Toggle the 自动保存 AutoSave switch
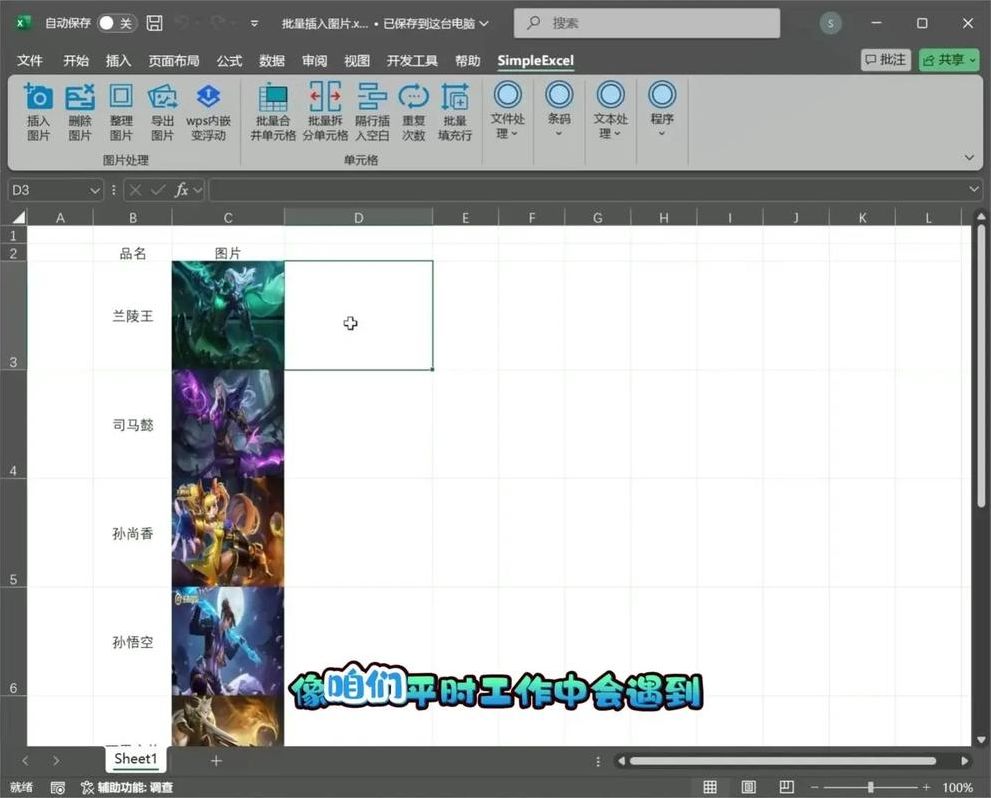The image size is (991, 798). (x=117, y=23)
